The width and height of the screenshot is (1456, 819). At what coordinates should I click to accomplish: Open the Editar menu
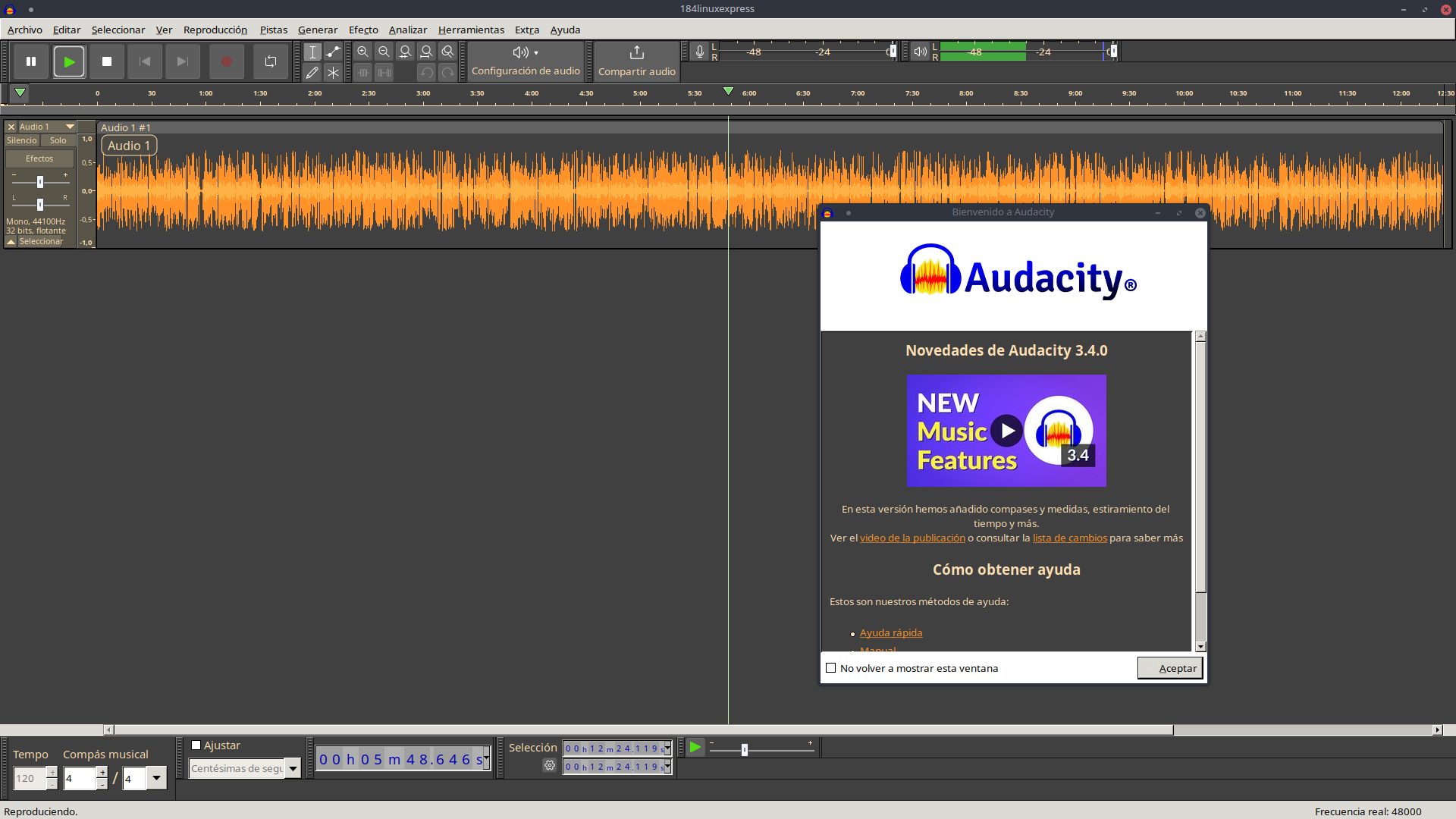coord(67,30)
